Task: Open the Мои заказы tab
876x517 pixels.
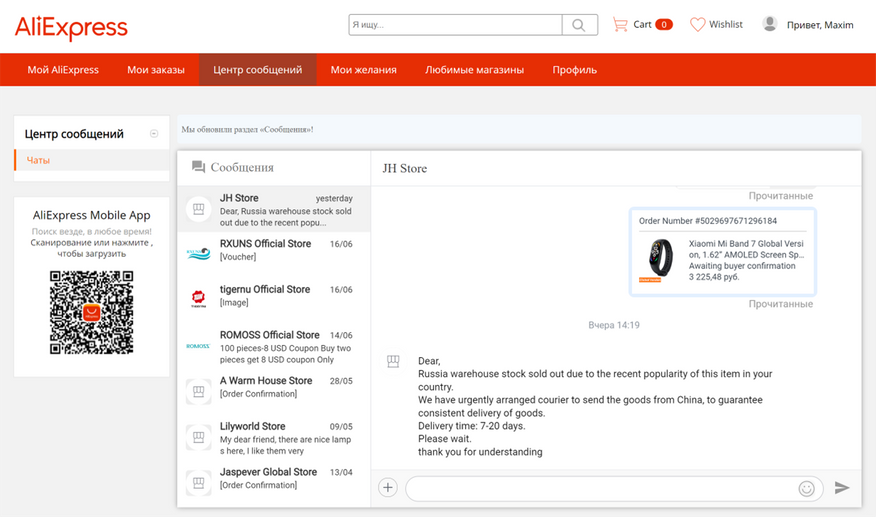Action: tap(156, 70)
